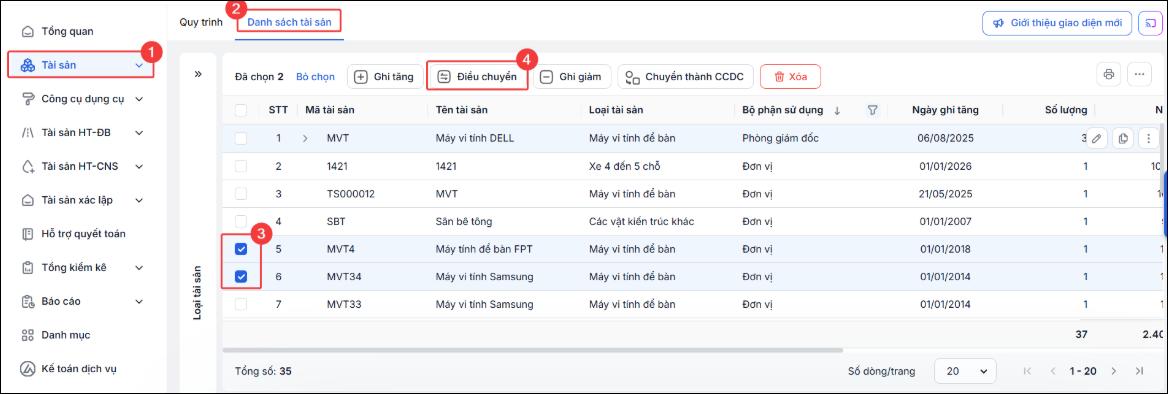
Task: Switch to the Quy trình tab
Action: (x=201, y=22)
